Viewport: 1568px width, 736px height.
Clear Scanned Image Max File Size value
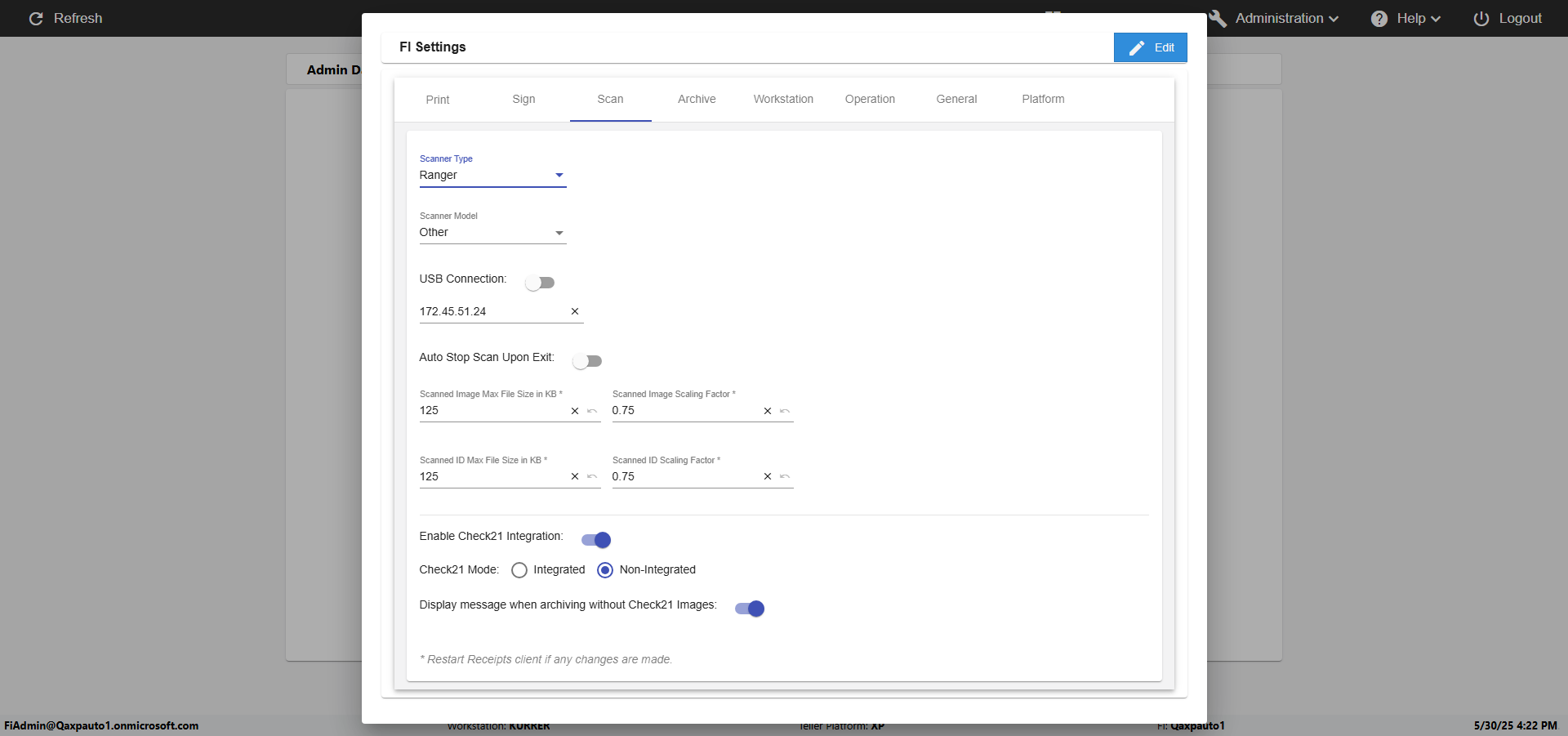(575, 411)
